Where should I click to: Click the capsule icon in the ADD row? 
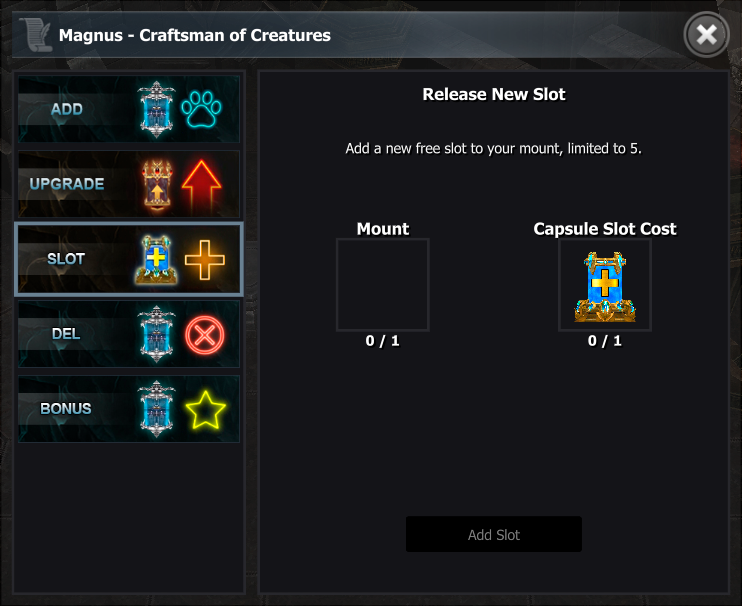click(x=157, y=109)
